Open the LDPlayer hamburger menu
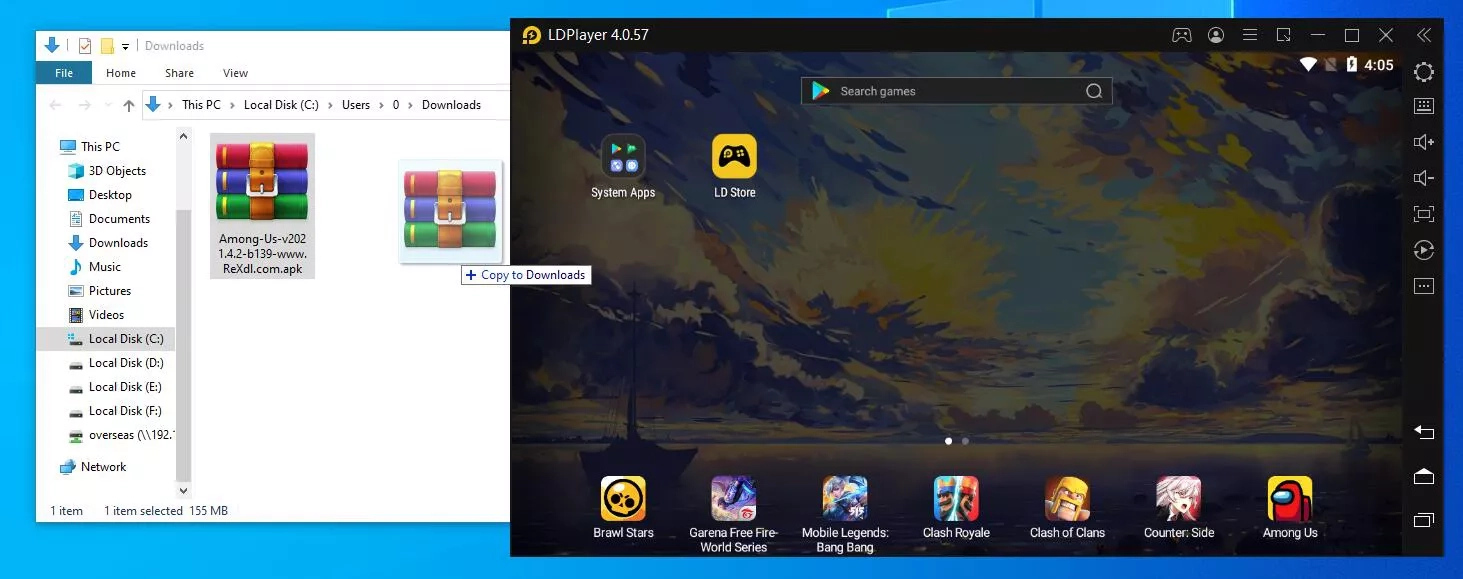This screenshot has height=579, width=1463. (1250, 35)
